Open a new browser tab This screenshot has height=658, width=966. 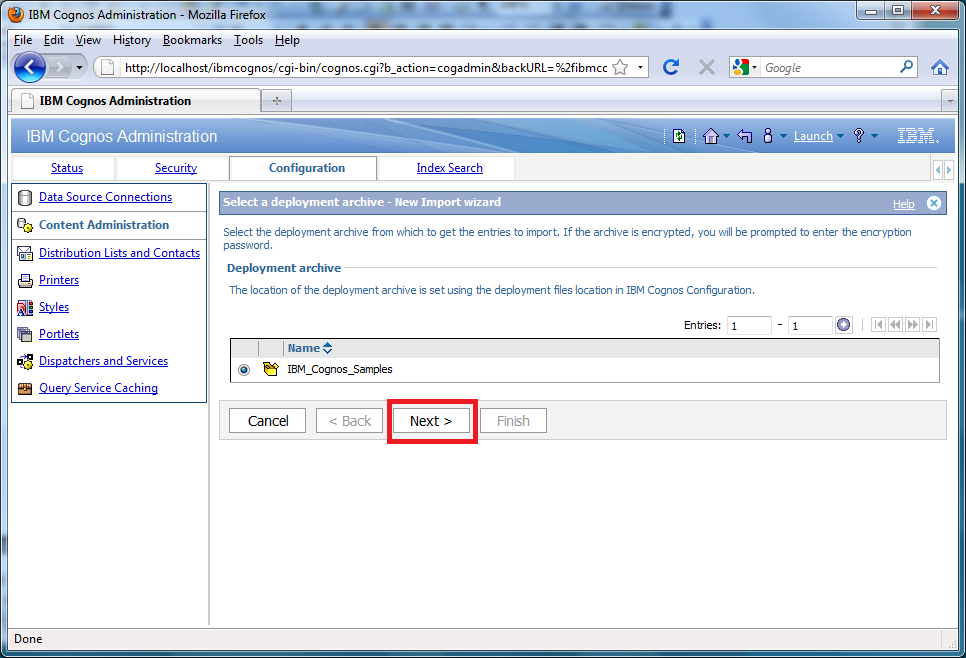[x=277, y=100]
